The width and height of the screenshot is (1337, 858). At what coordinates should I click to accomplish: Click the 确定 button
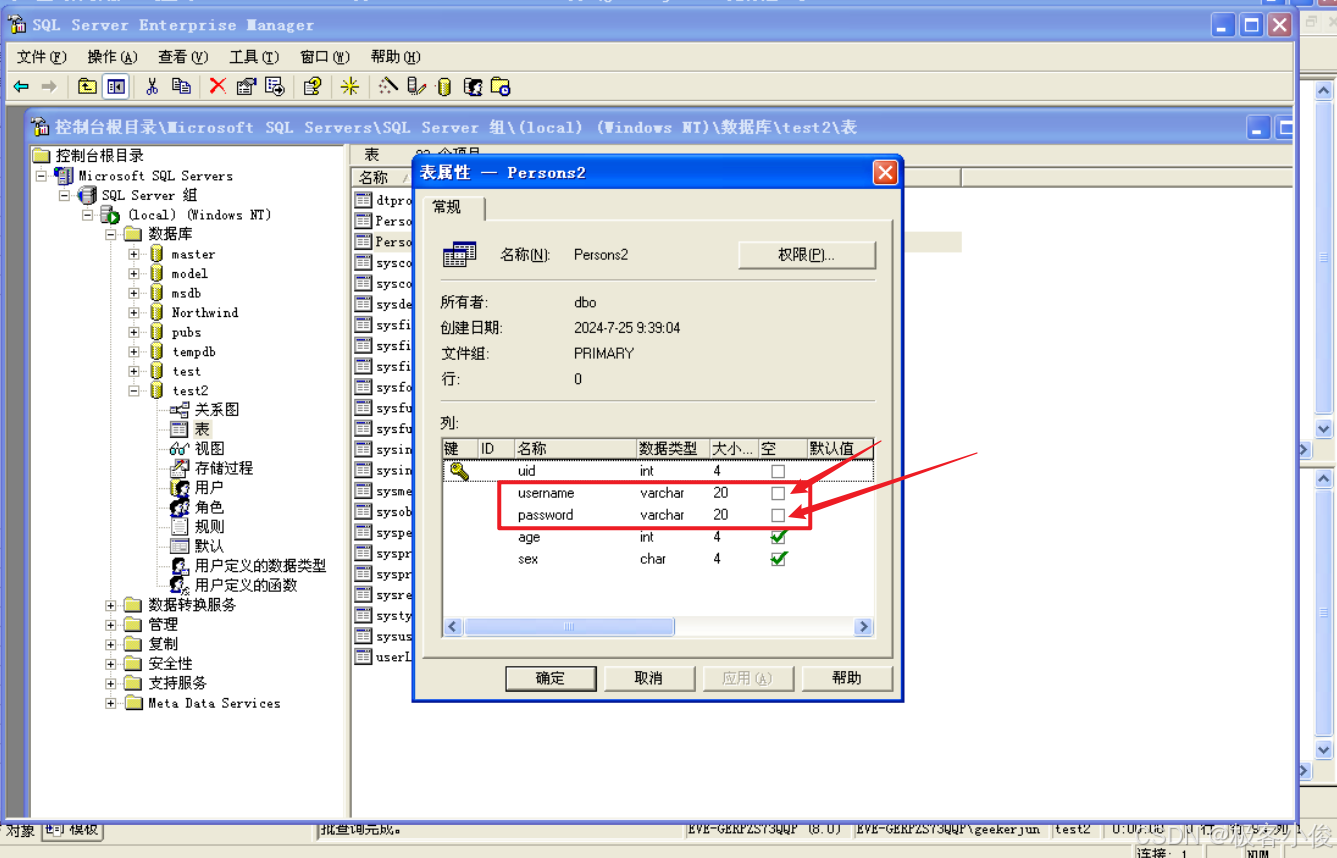click(550, 678)
